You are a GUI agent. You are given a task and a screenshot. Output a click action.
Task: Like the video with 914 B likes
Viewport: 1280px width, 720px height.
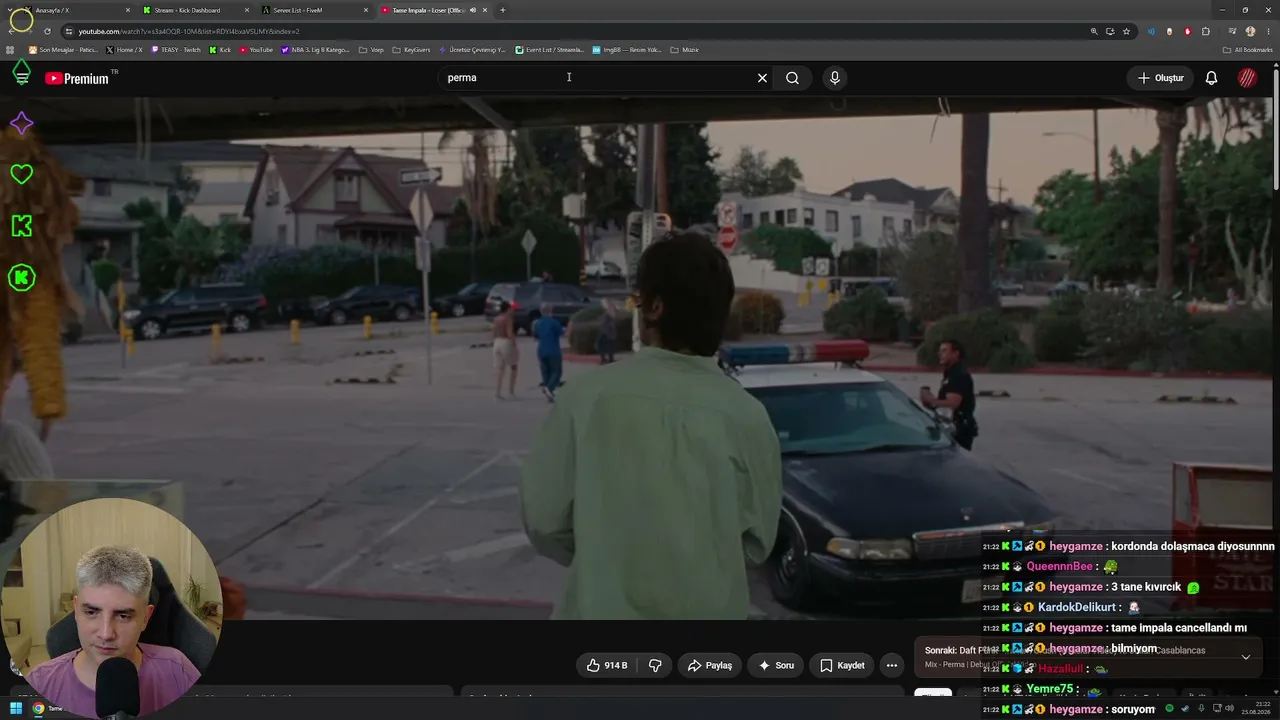(x=607, y=665)
